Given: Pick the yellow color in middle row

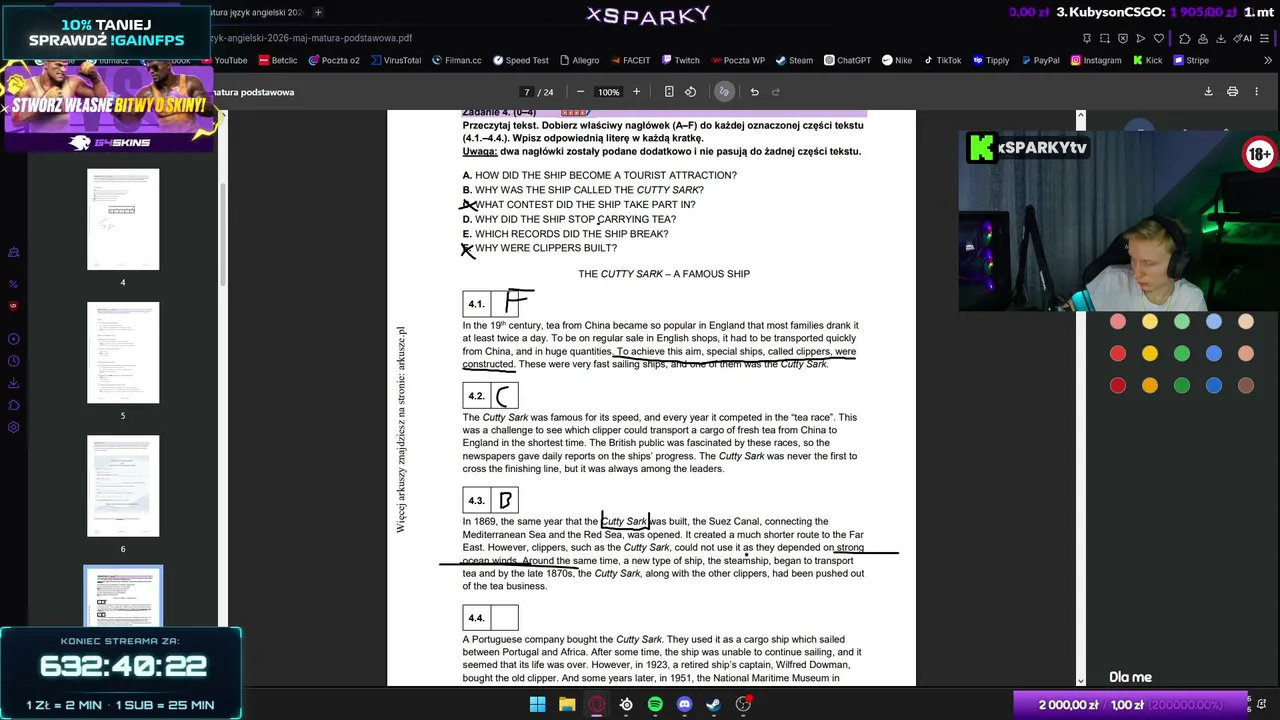Looking at the screenshot, I should pos(1150,354).
